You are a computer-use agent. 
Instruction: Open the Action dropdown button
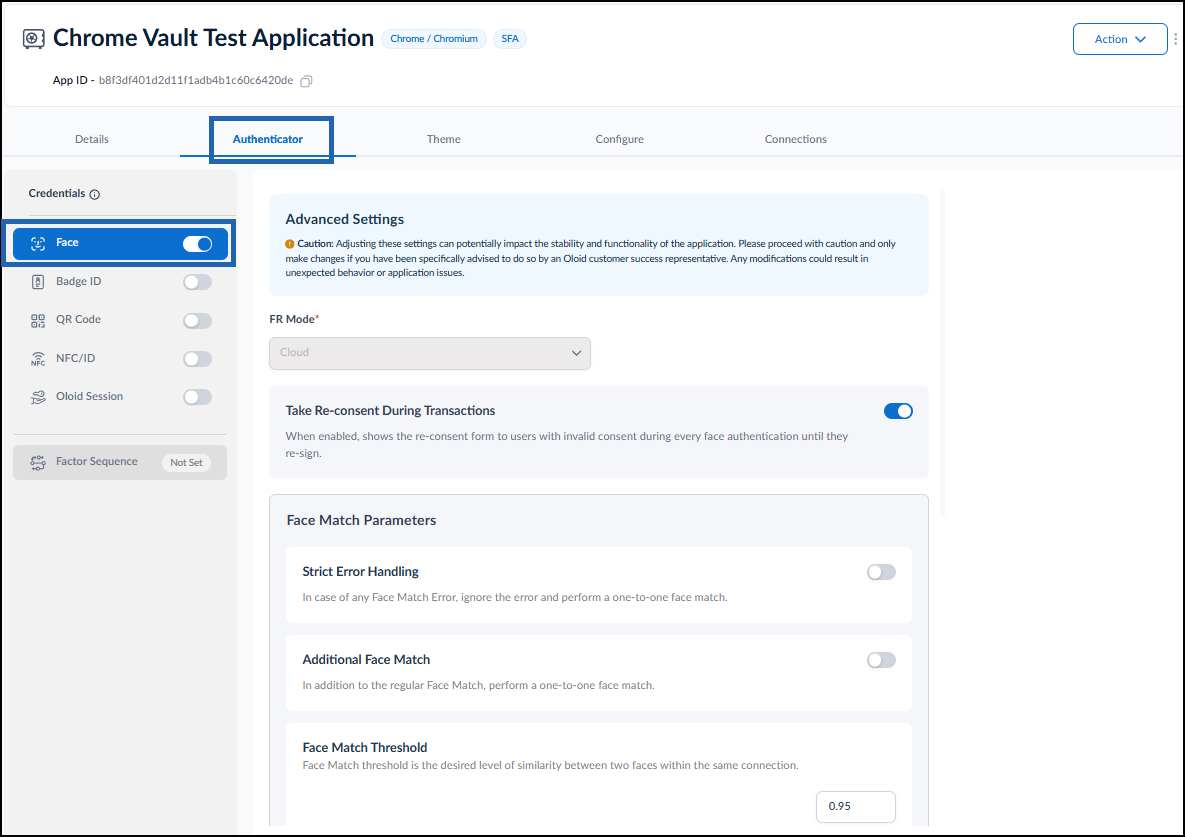[x=1119, y=39]
